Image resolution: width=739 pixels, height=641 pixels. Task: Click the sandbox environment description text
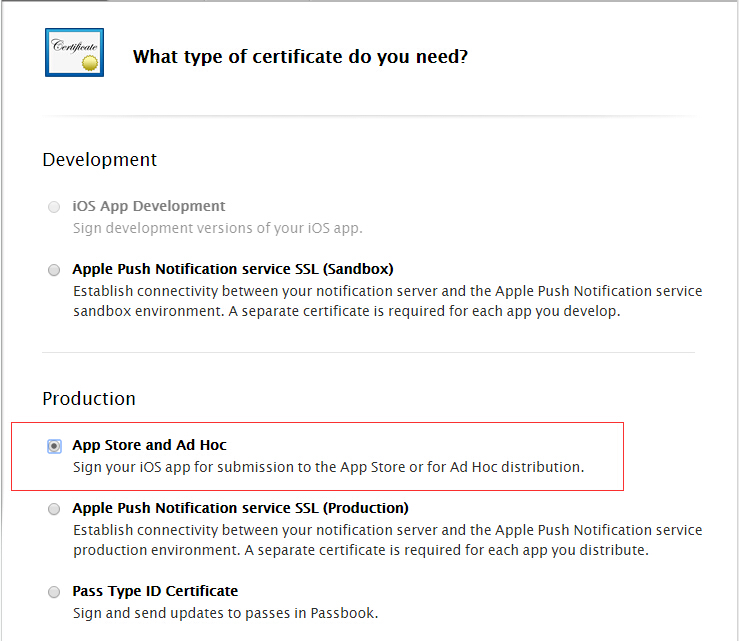click(387, 301)
